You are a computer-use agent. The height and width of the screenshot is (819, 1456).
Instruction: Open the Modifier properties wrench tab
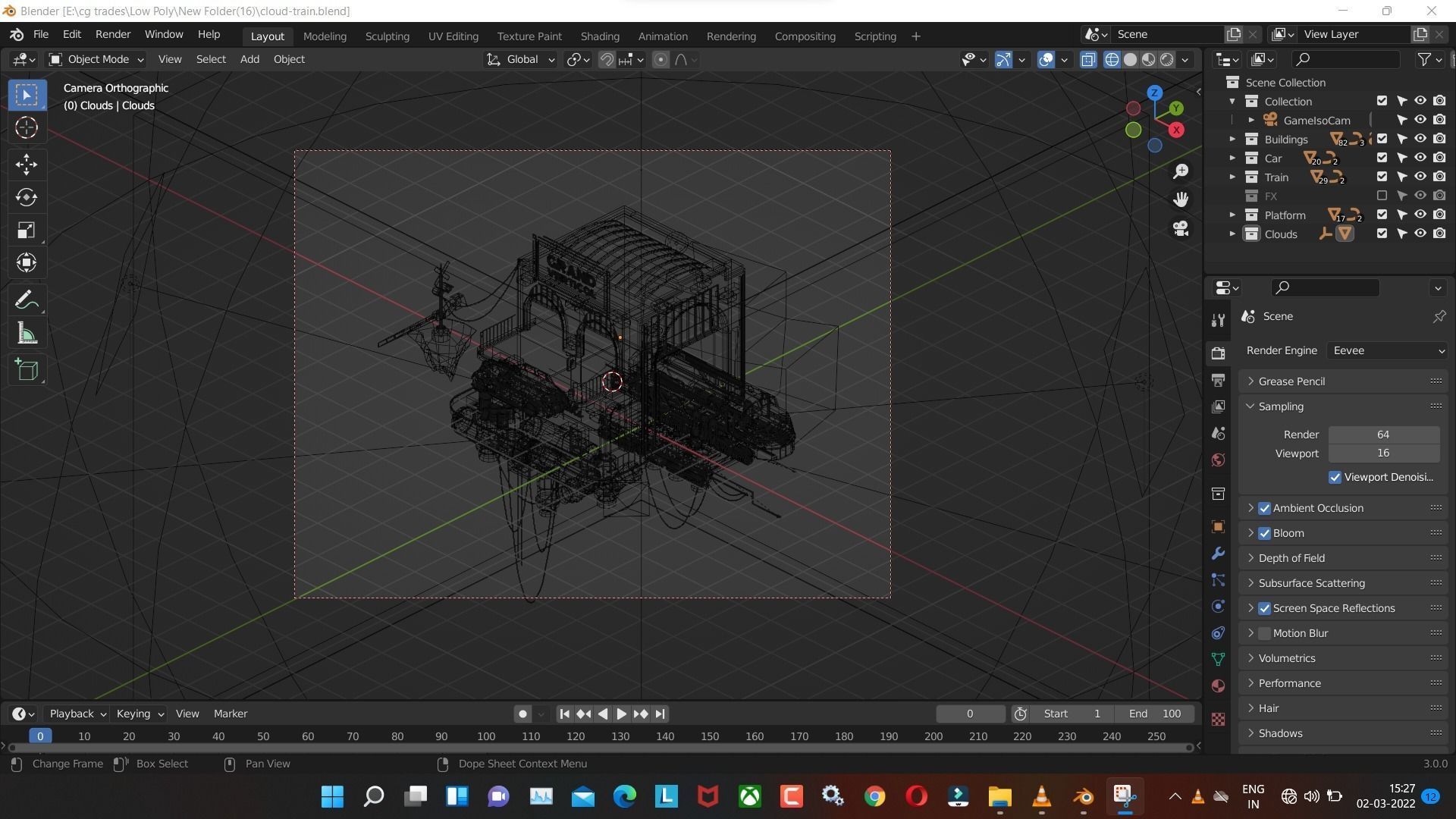click(x=1218, y=554)
